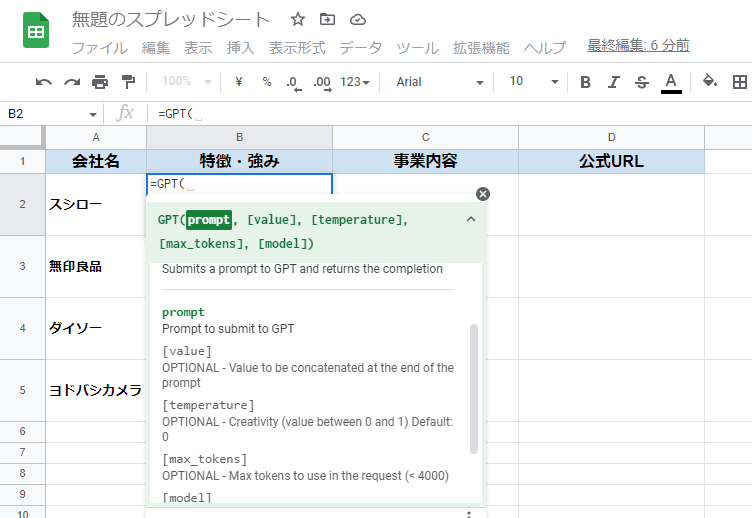Toggle bold formatting

(x=585, y=82)
